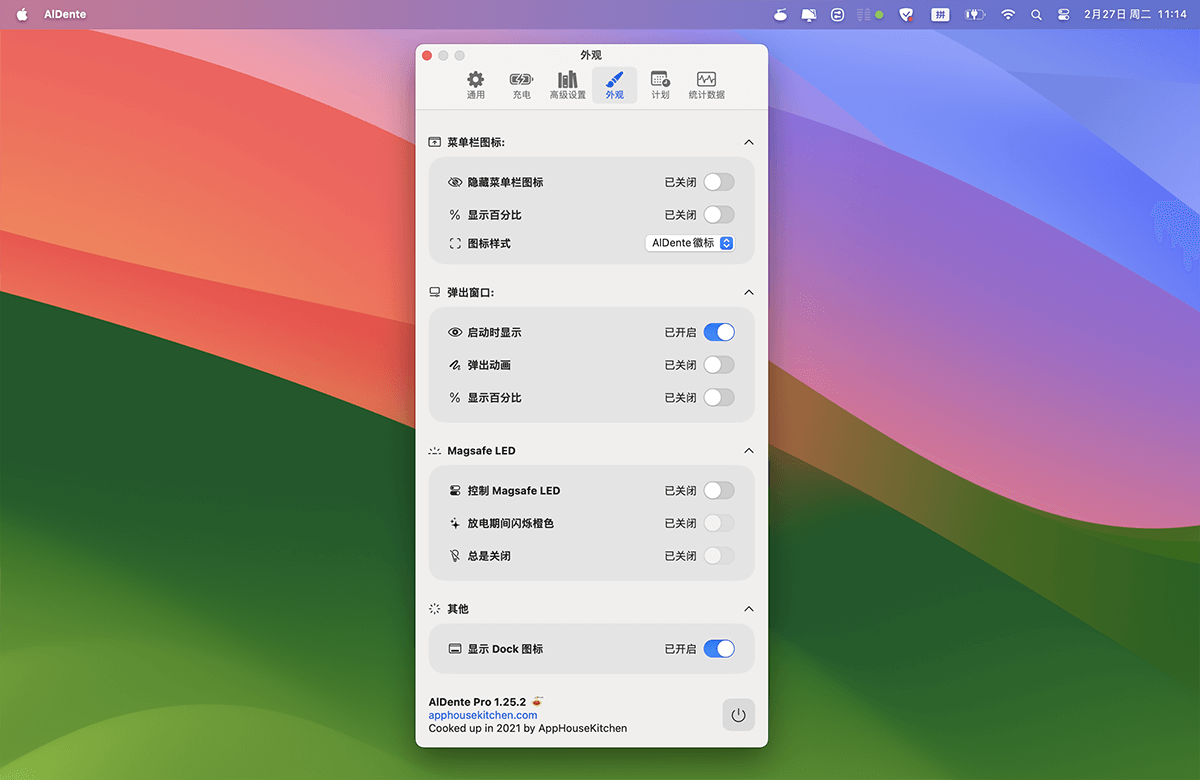Click the sync arrows icon in the menu bar
This screenshot has width=1200, height=780.
point(836,15)
